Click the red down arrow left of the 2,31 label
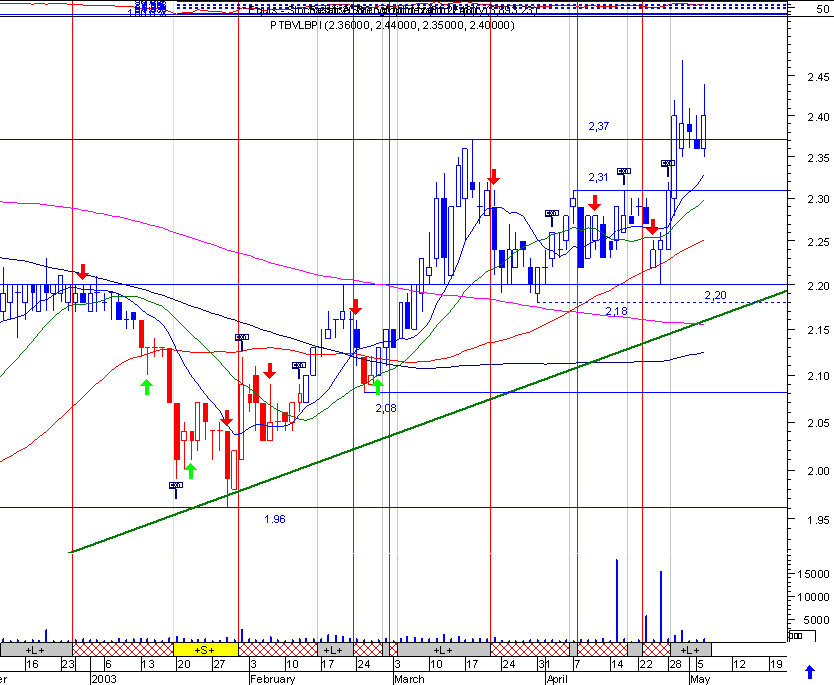The height and width of the screenshot is (685, 834). coord(594,203)
